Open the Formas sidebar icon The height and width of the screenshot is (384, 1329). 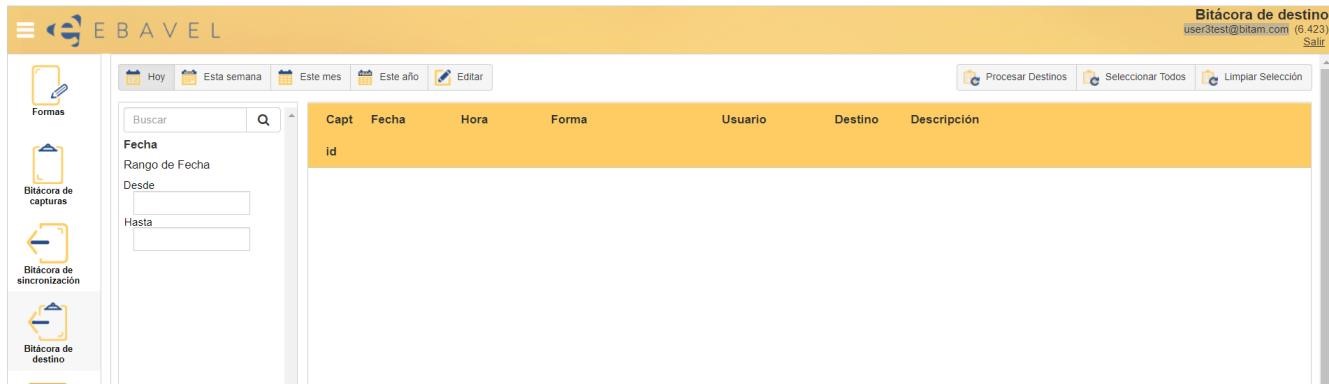coord(49,92)
